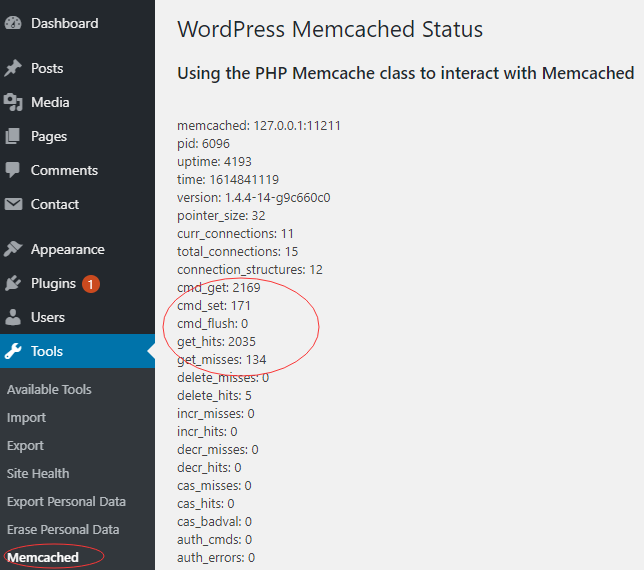
Task: Click the Tools wrench icon
Action: (13, 351)
